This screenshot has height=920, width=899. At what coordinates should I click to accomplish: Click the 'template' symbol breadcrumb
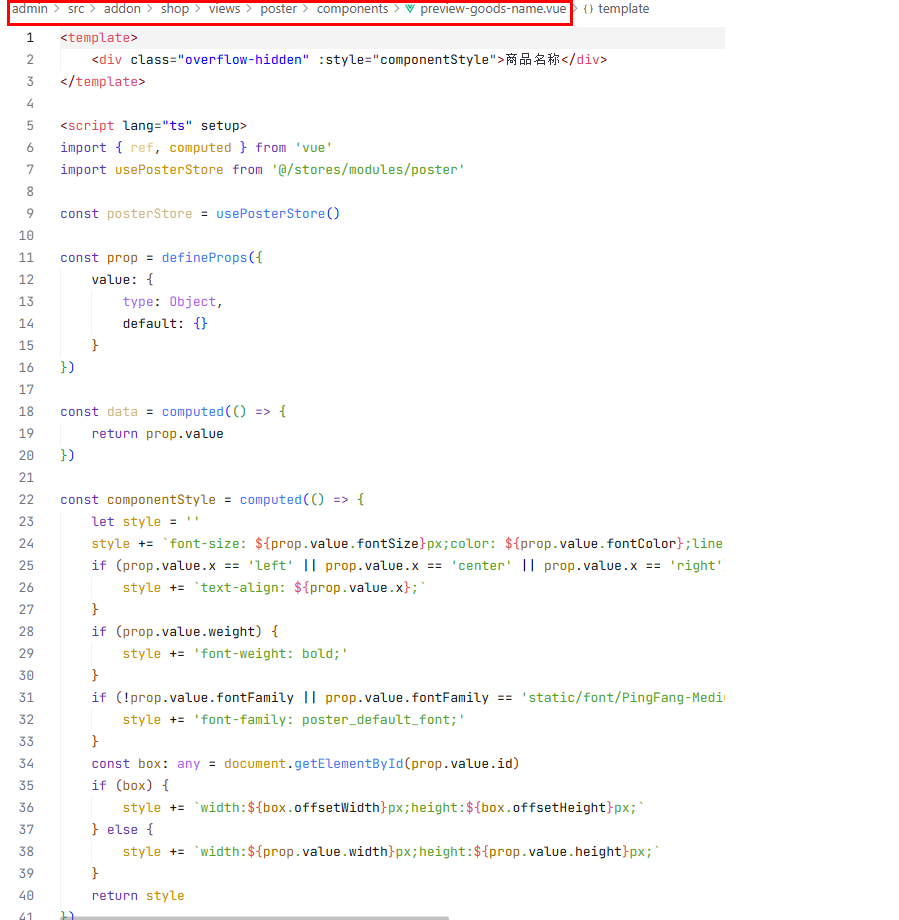pyautogui.click(x=623, y=9)
